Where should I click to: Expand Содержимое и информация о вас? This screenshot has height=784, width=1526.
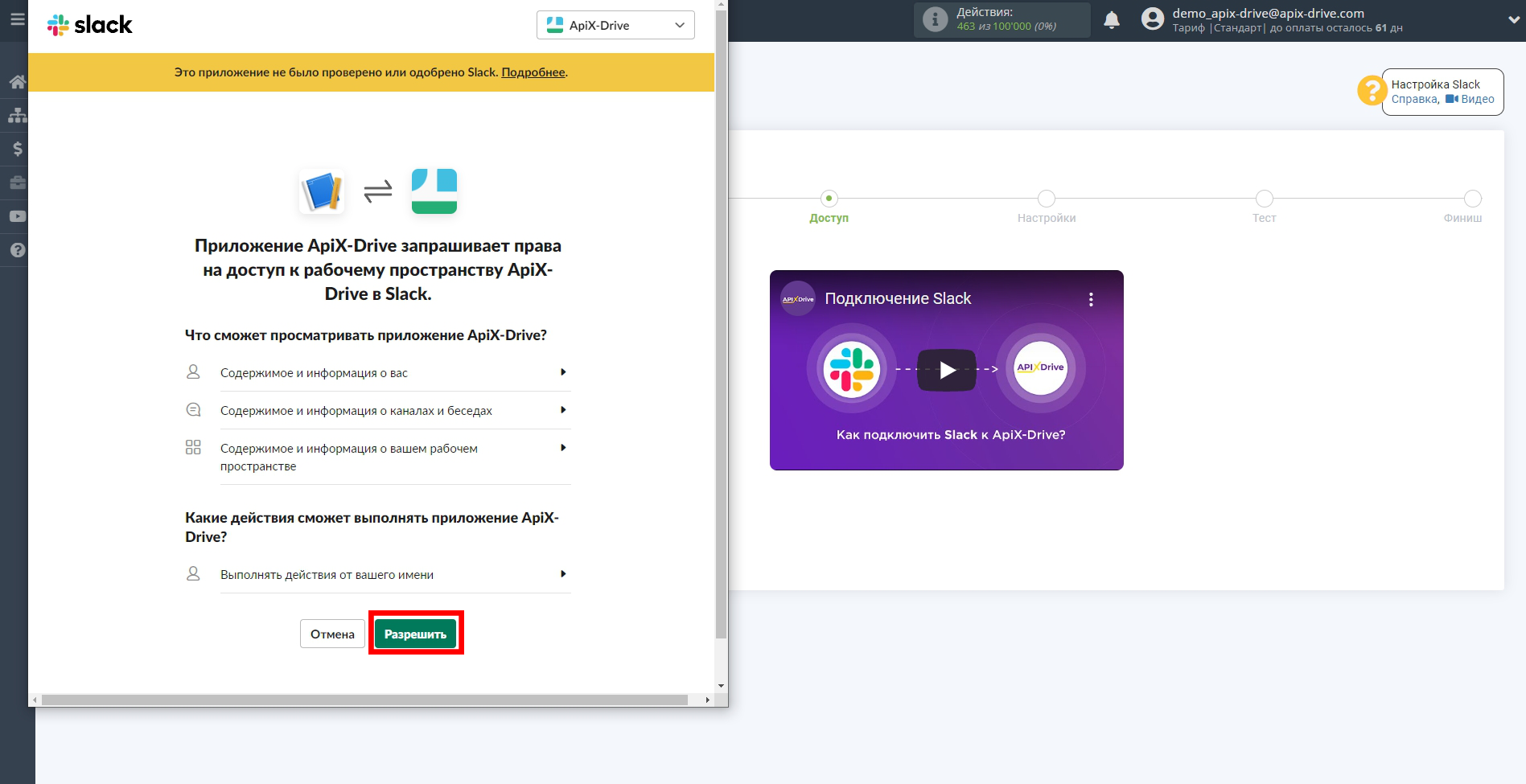coord(395,373)
